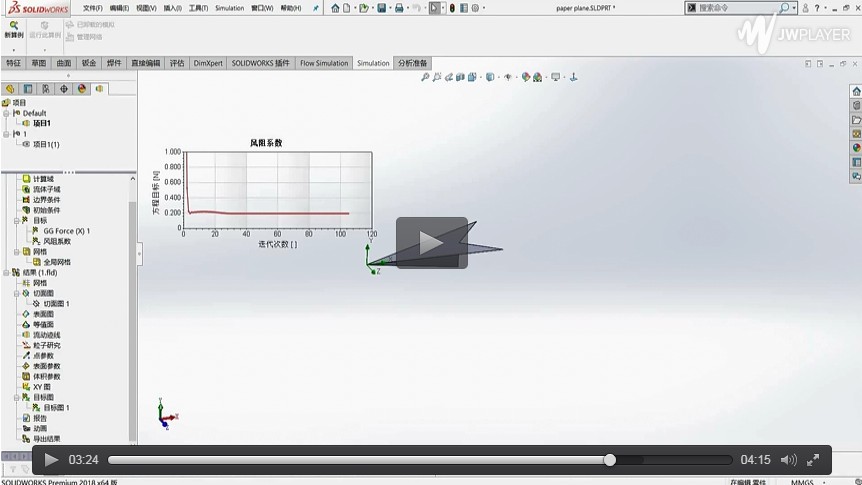Screen dimensions: 862x485
Task: Click the Save icon in top toolbar
Action: coord(381,8)
